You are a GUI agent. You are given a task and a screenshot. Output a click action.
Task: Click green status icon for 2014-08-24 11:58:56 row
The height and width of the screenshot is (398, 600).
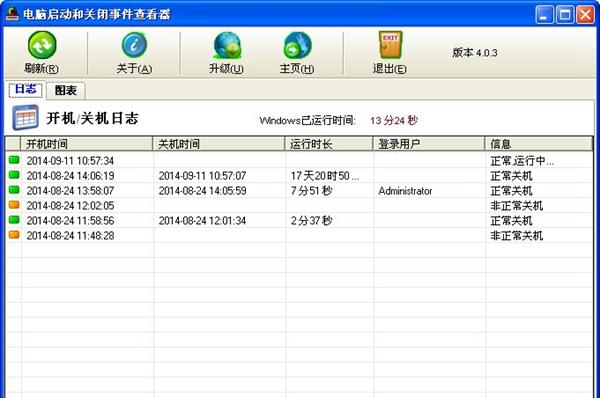(x=14, y=220)
